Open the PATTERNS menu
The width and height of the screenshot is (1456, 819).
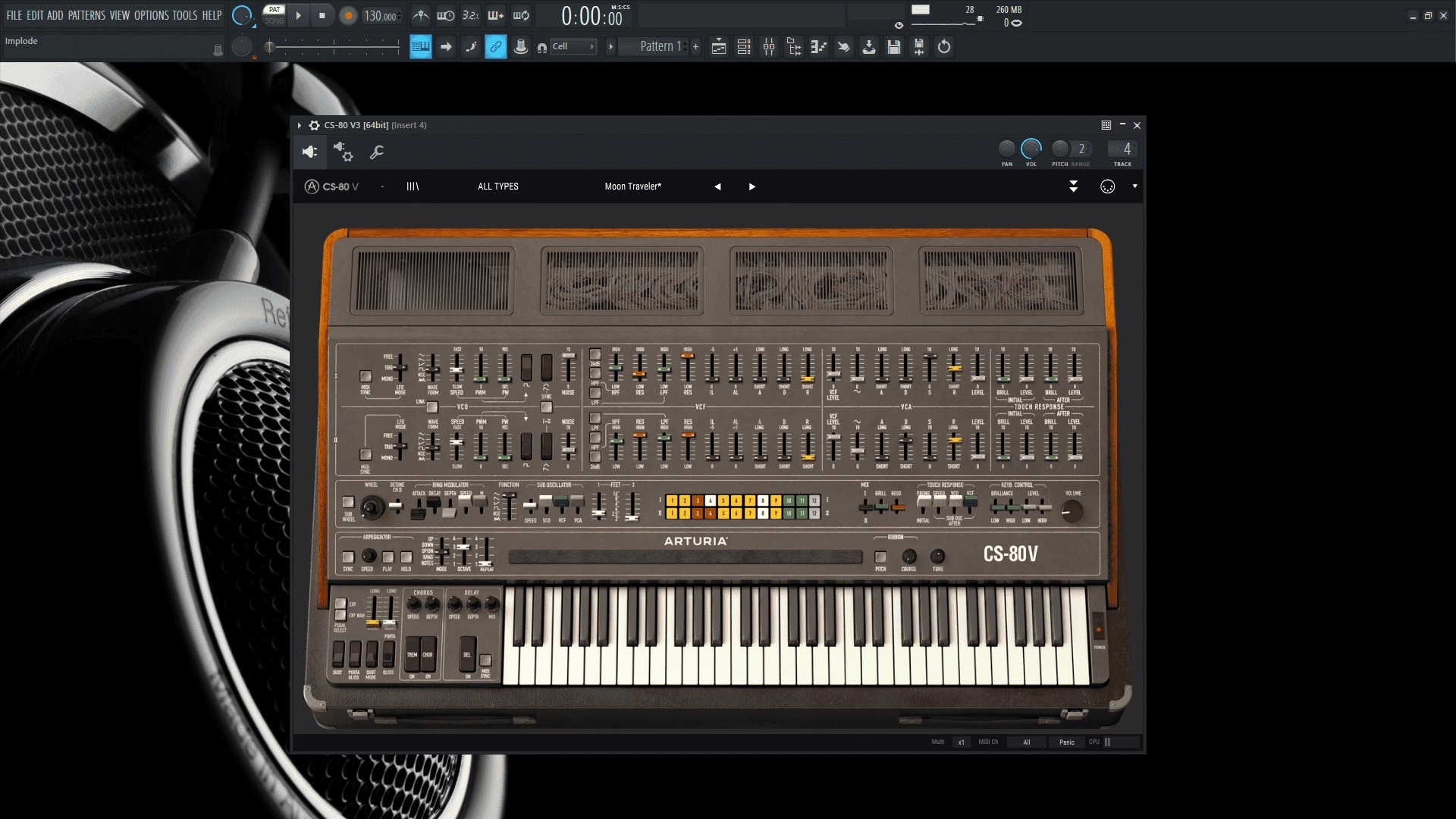coord(86,15)
